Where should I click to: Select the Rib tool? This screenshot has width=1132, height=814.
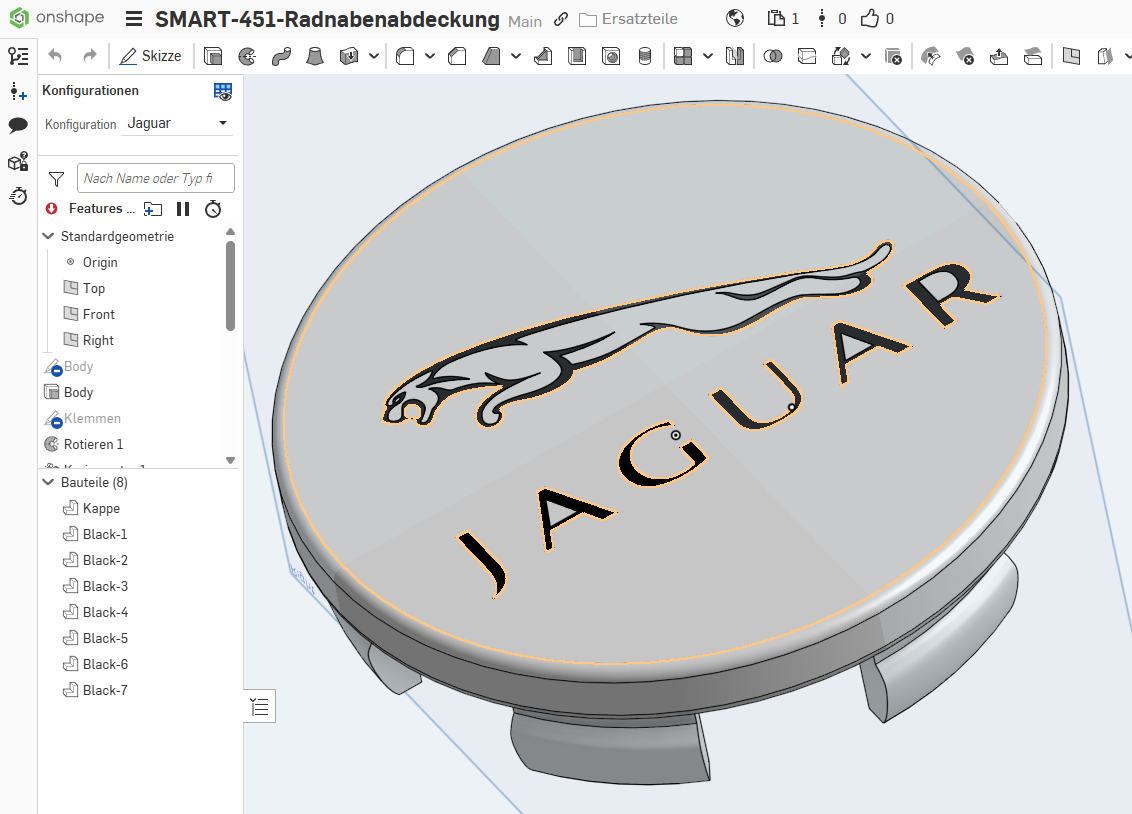click(543, 56)
